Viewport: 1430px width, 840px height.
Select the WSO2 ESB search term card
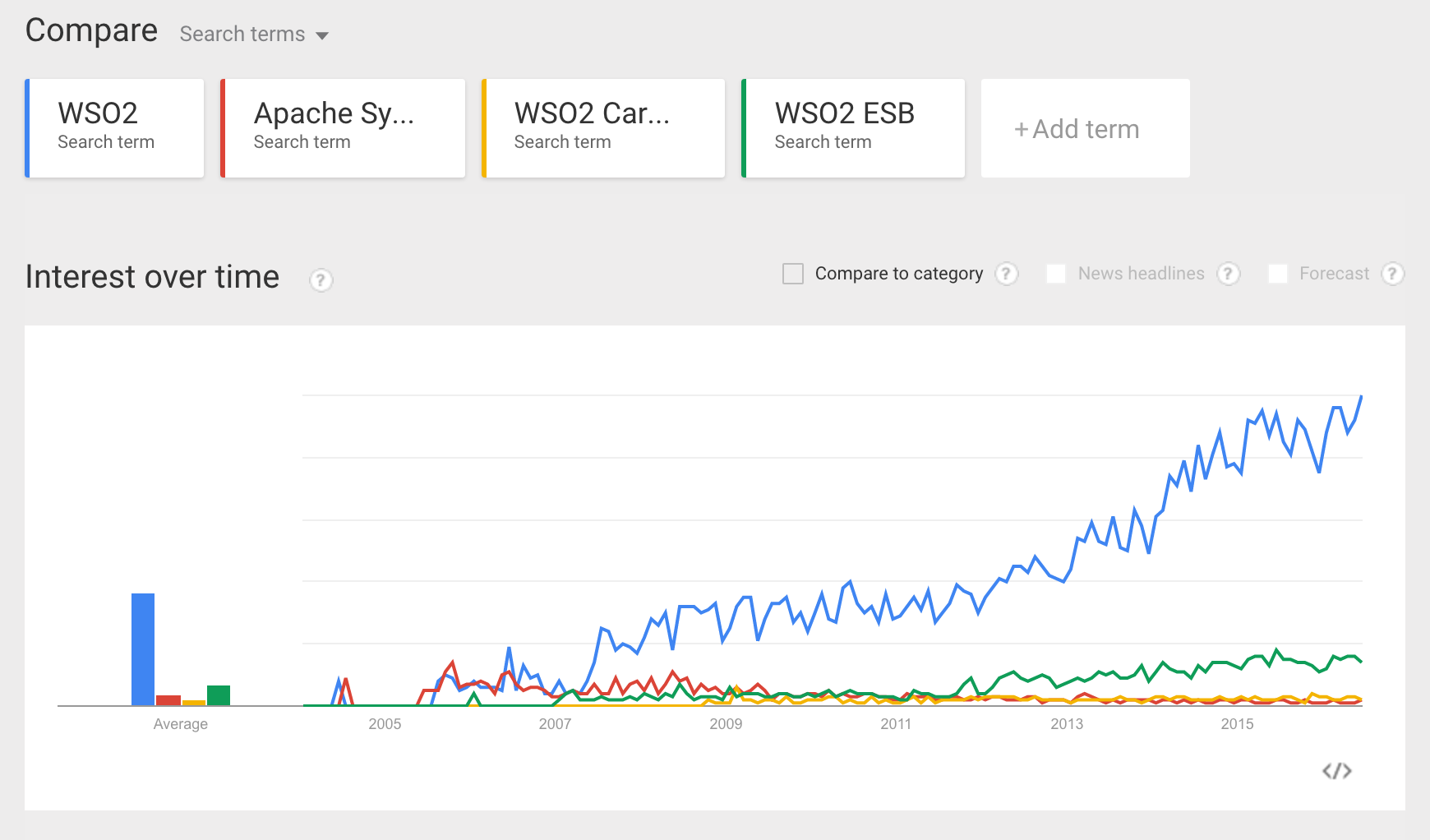point(854,128)
